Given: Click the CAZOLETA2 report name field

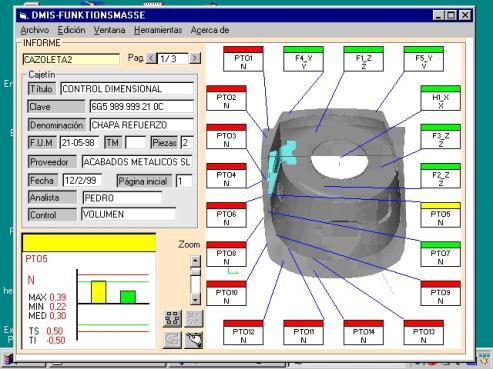Looking at the screenshot, I should (x=71, y=59).
